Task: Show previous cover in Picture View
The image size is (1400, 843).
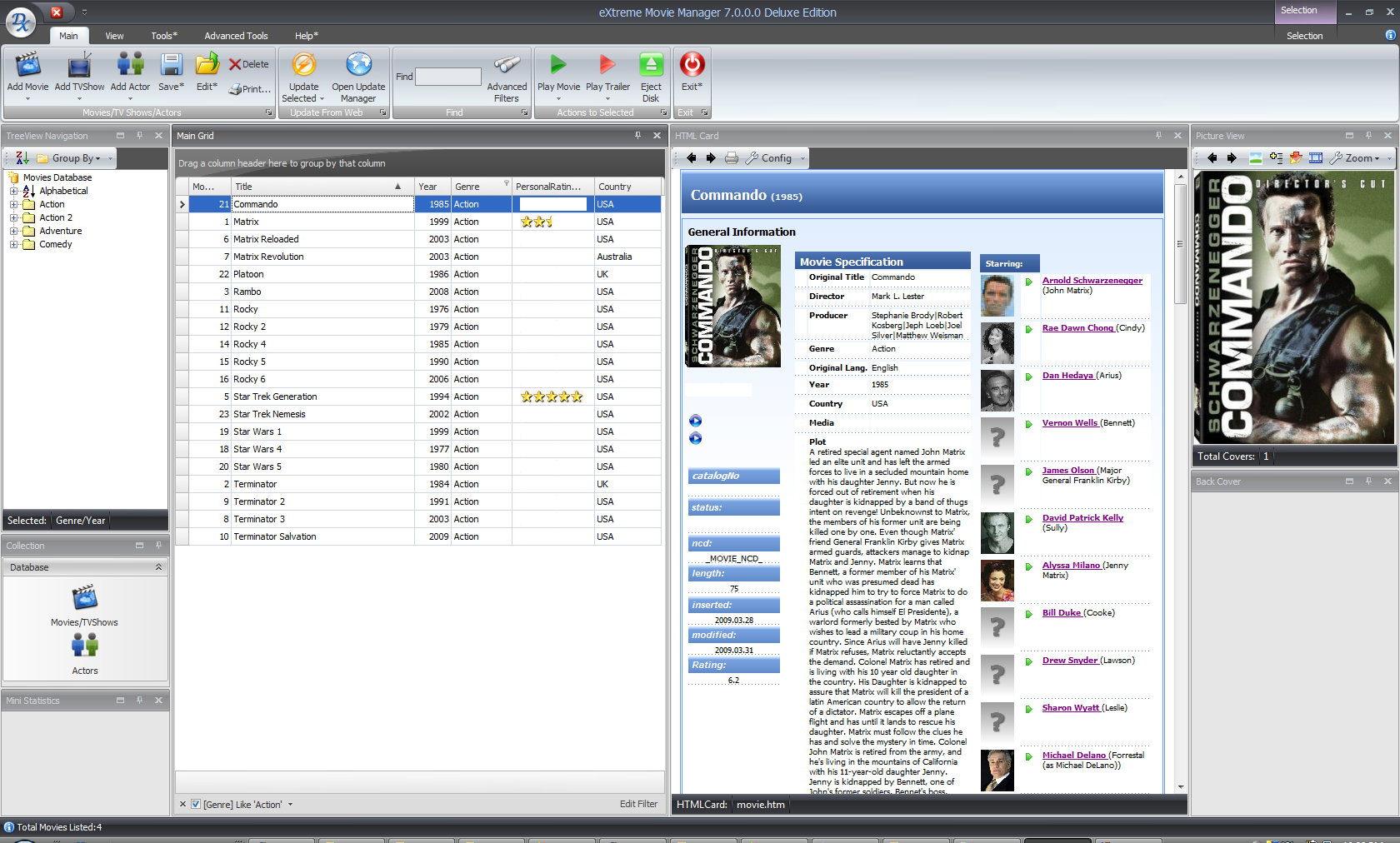Action: (1212, 158)
